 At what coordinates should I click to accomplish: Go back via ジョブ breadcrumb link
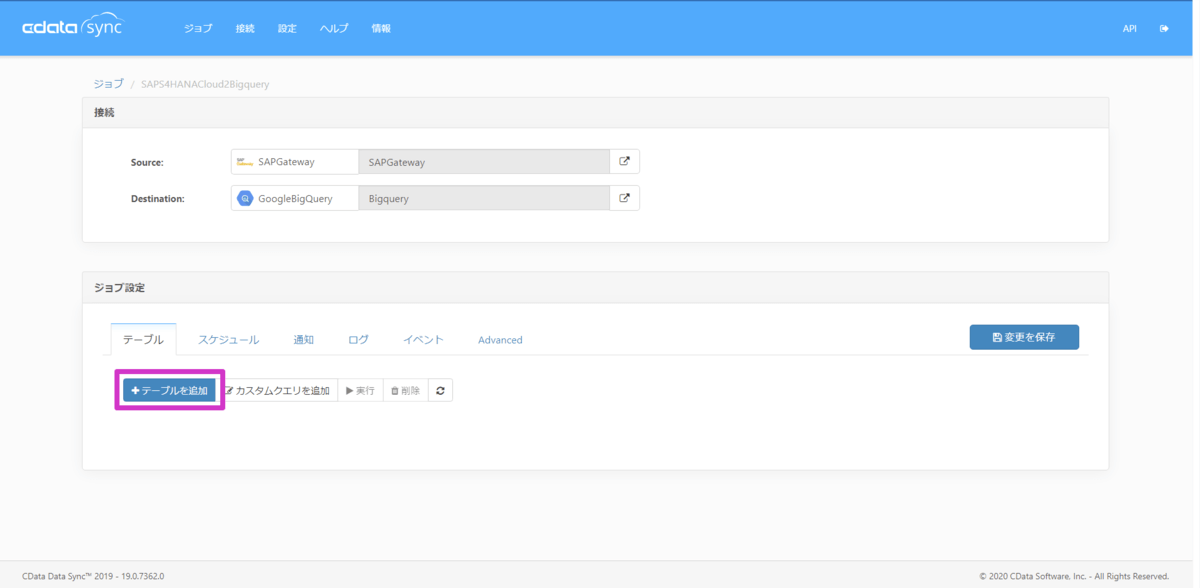(108, 84)
